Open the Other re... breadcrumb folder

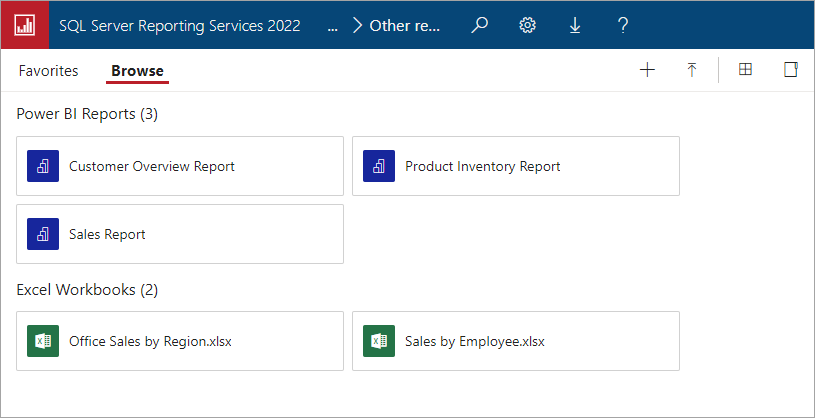[x=404, y=27]
